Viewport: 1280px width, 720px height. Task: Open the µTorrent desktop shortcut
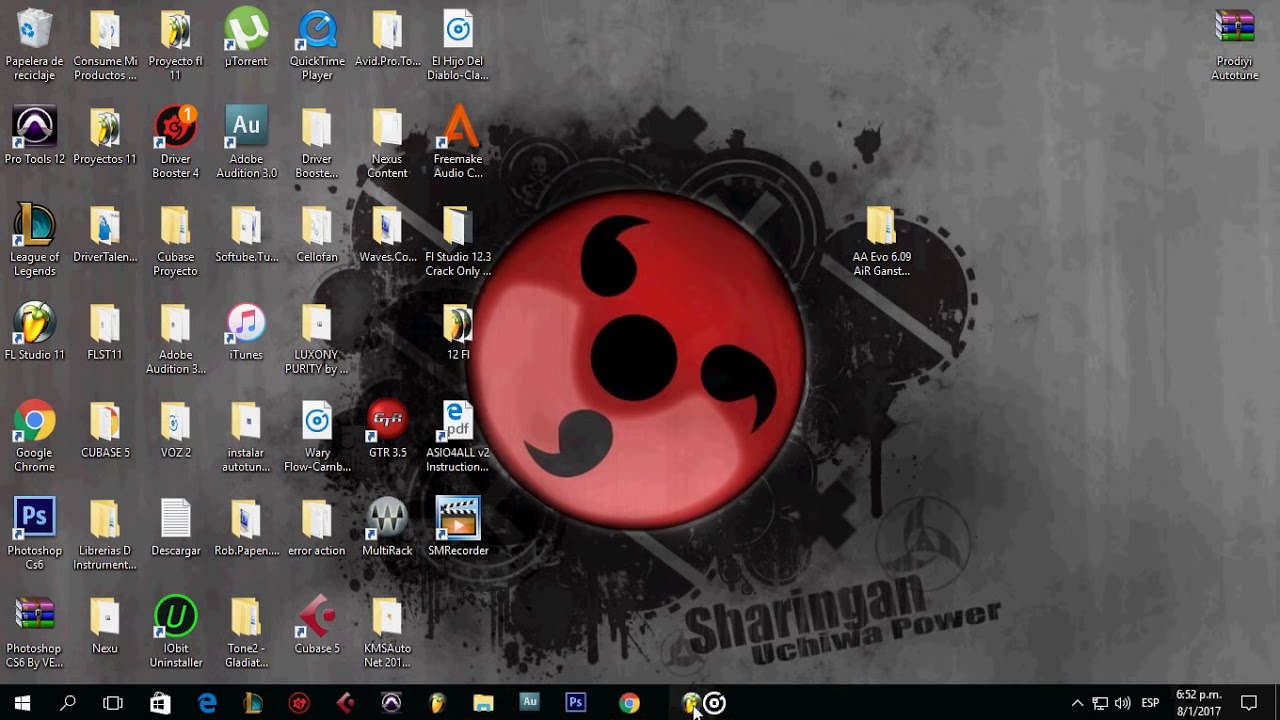point(246,39)
